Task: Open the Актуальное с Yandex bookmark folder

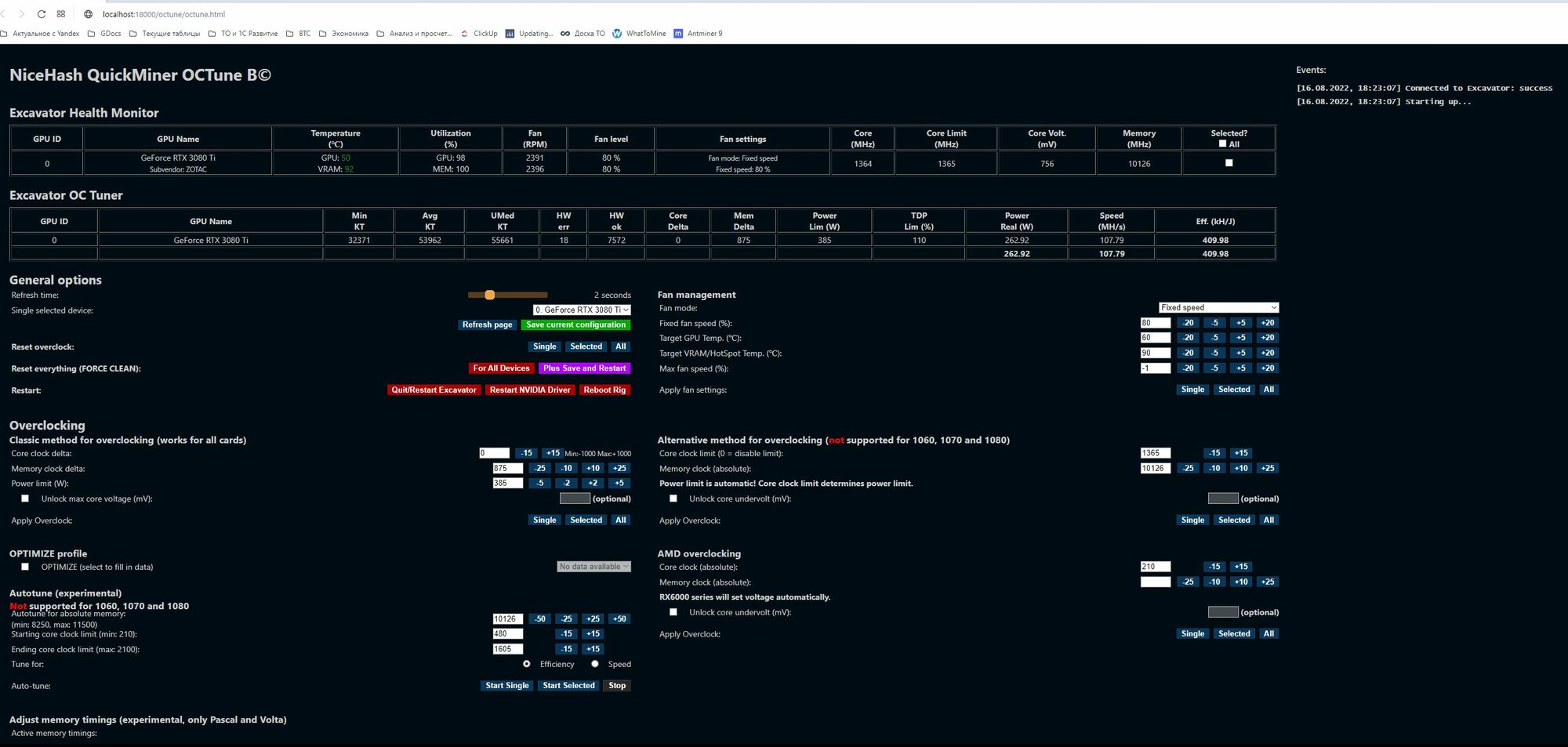Action: [x=40, y=34]
